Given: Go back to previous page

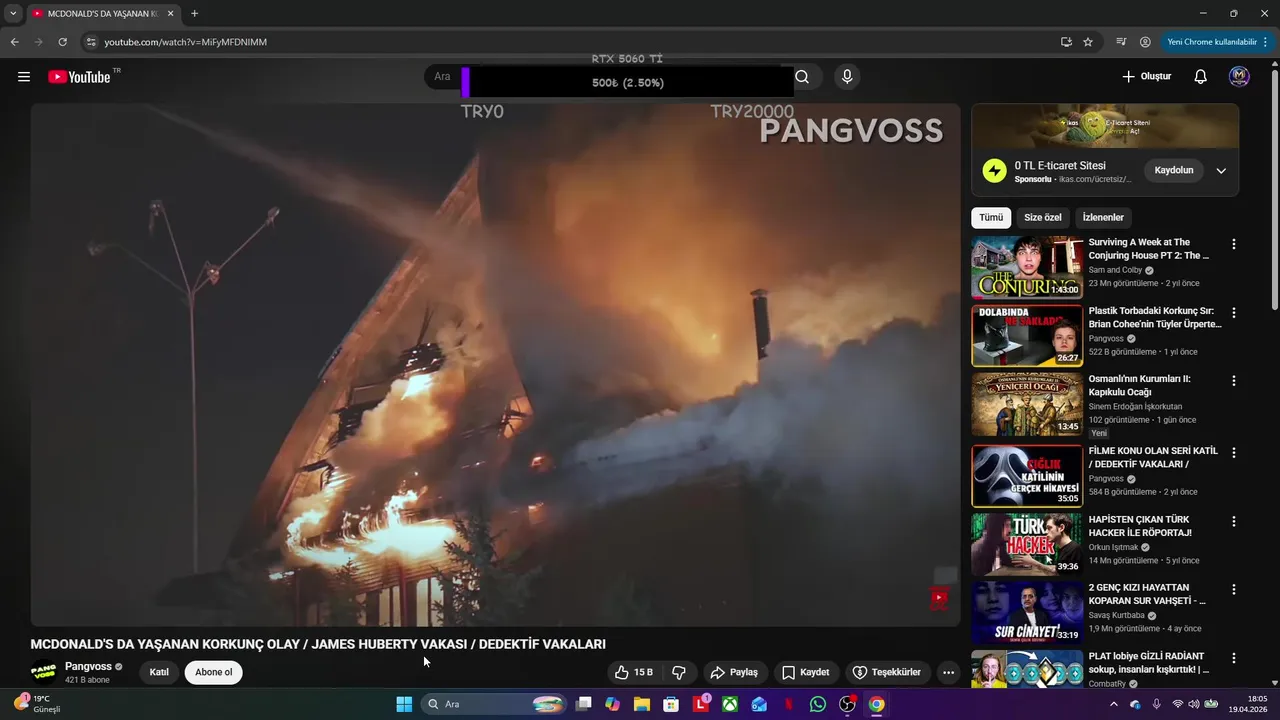Looking at the screenshot, I should (x=14, y=42).
